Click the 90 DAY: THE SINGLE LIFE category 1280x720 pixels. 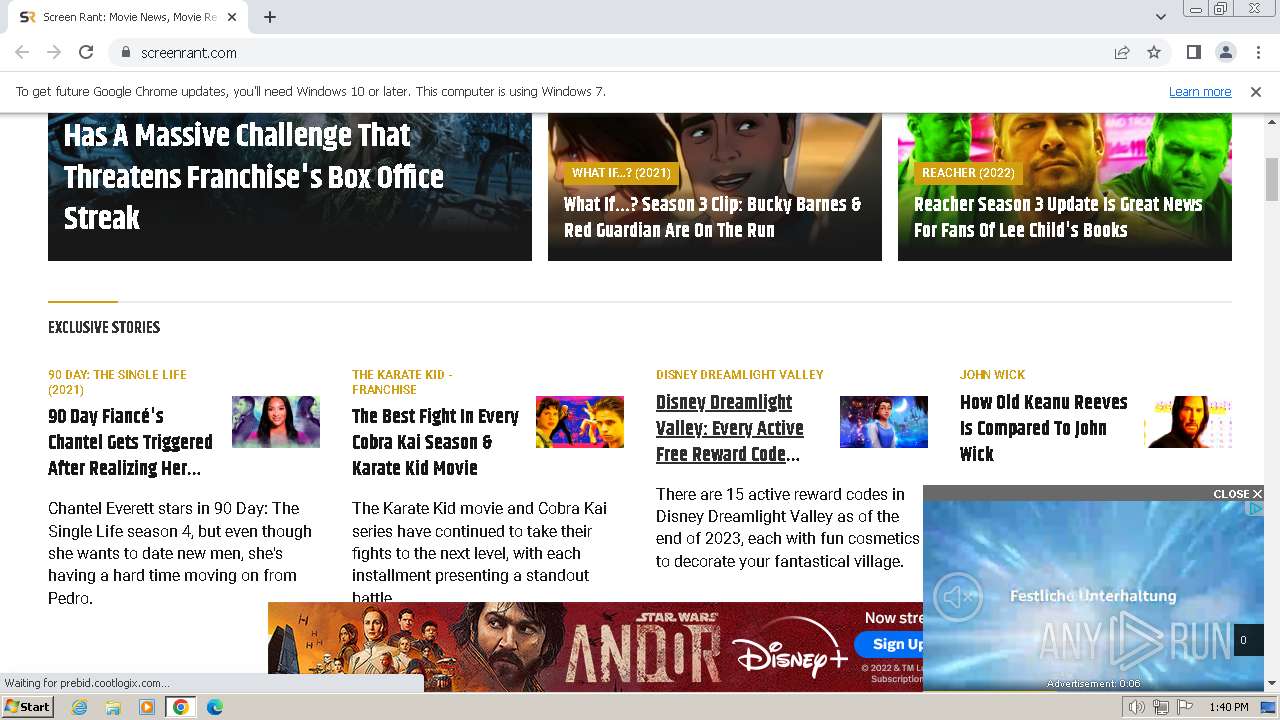tap(117, 382)
